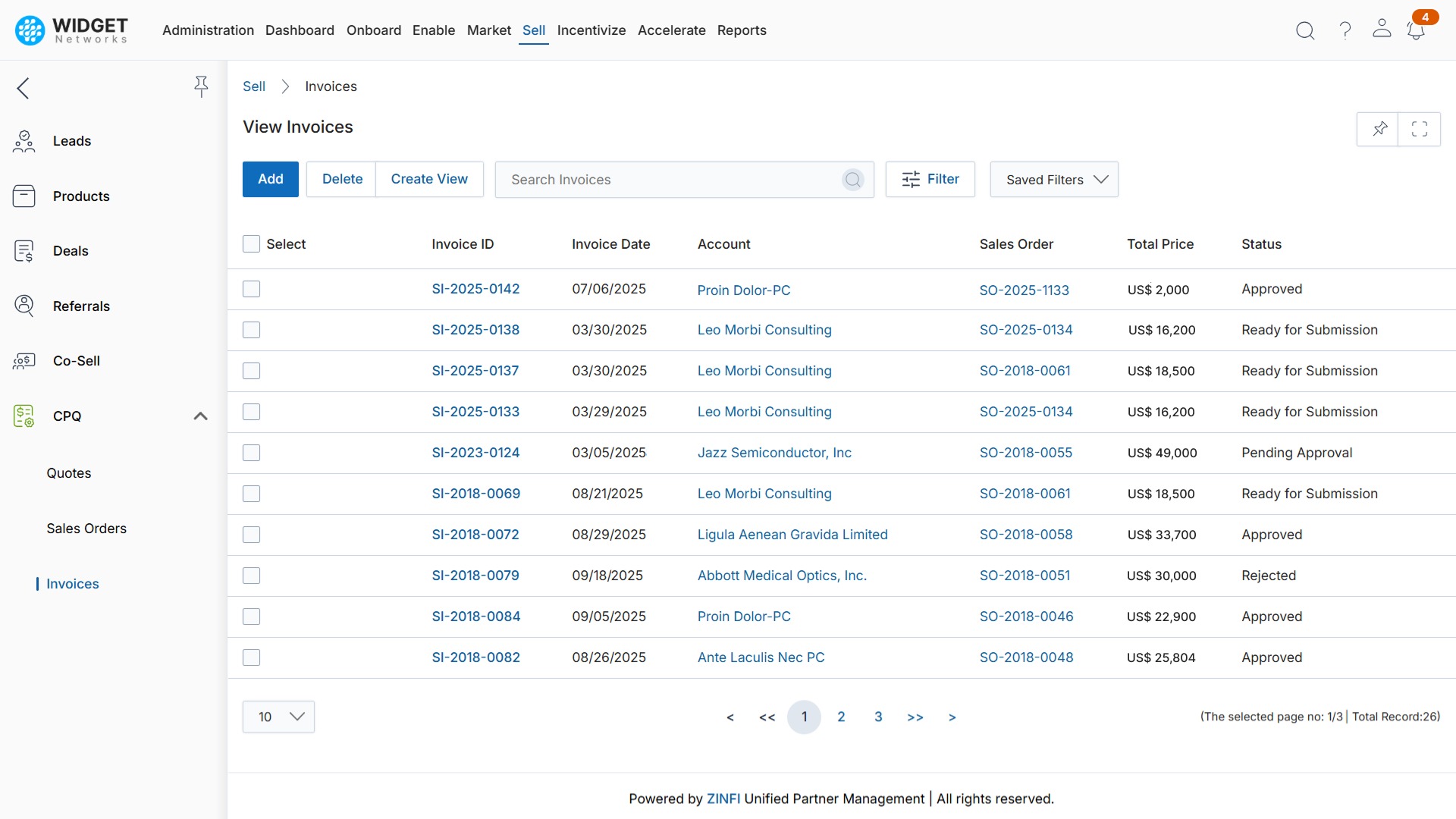Switch to the Market menu tab

[x=488, y=30]
